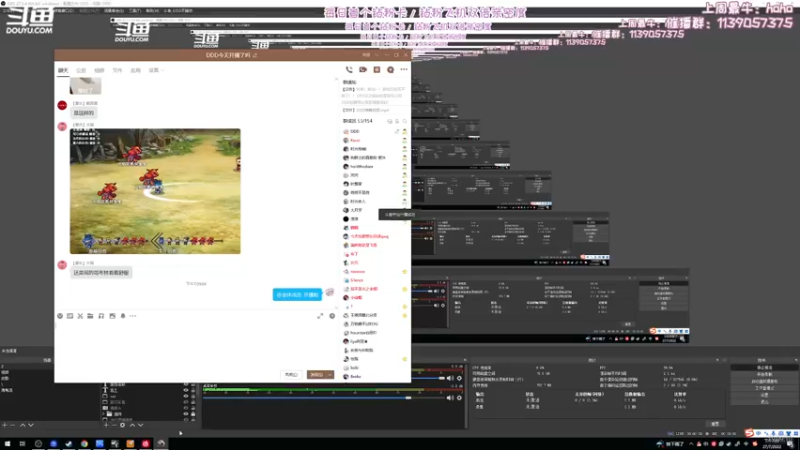Click the music note icon in chat toolbar

point(101,316)
